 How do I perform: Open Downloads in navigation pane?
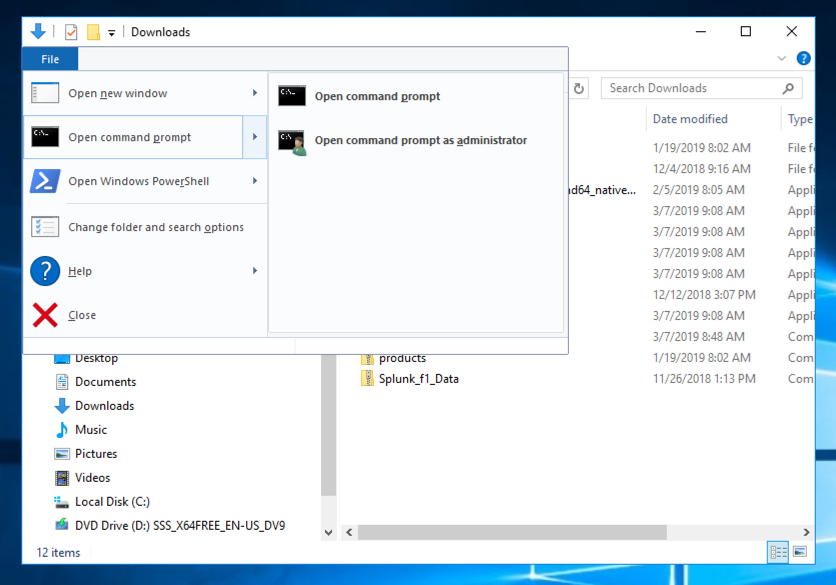pyautogui.click(x=104, y=406)
